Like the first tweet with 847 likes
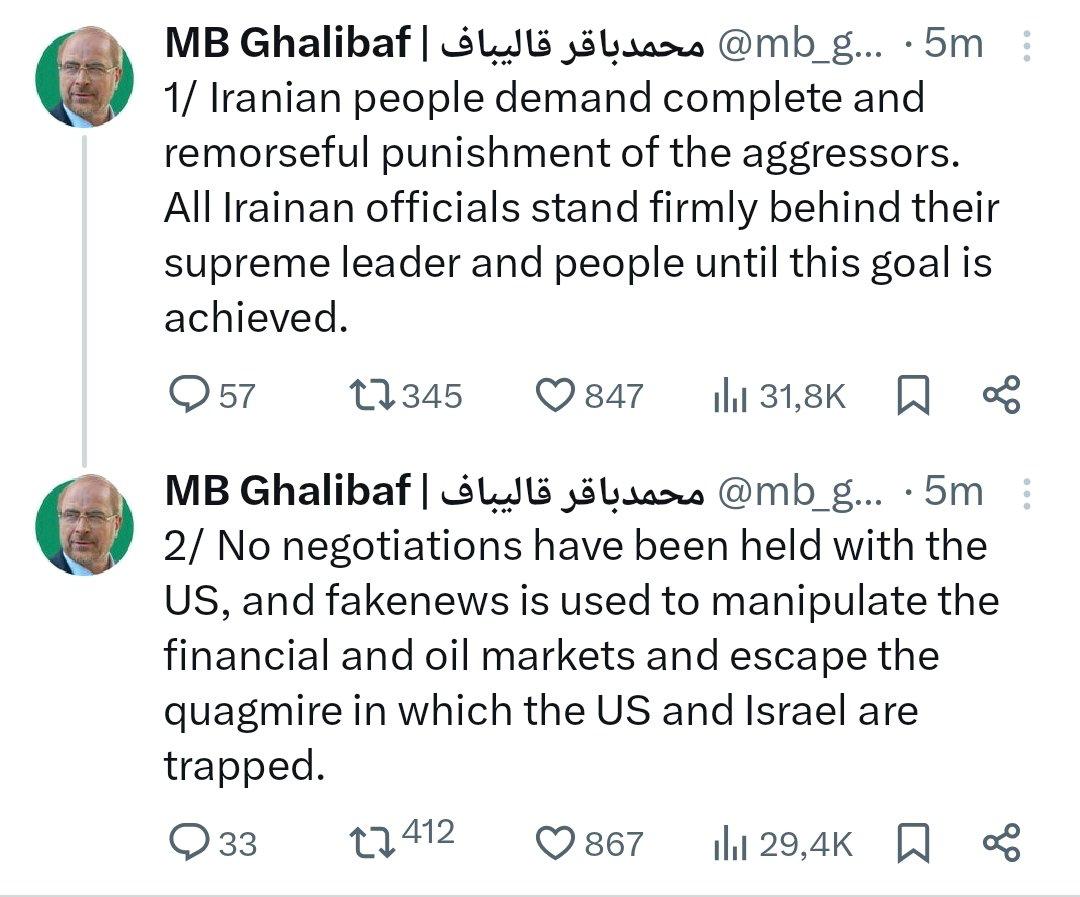1080x897 pixels. click(553, 396)
